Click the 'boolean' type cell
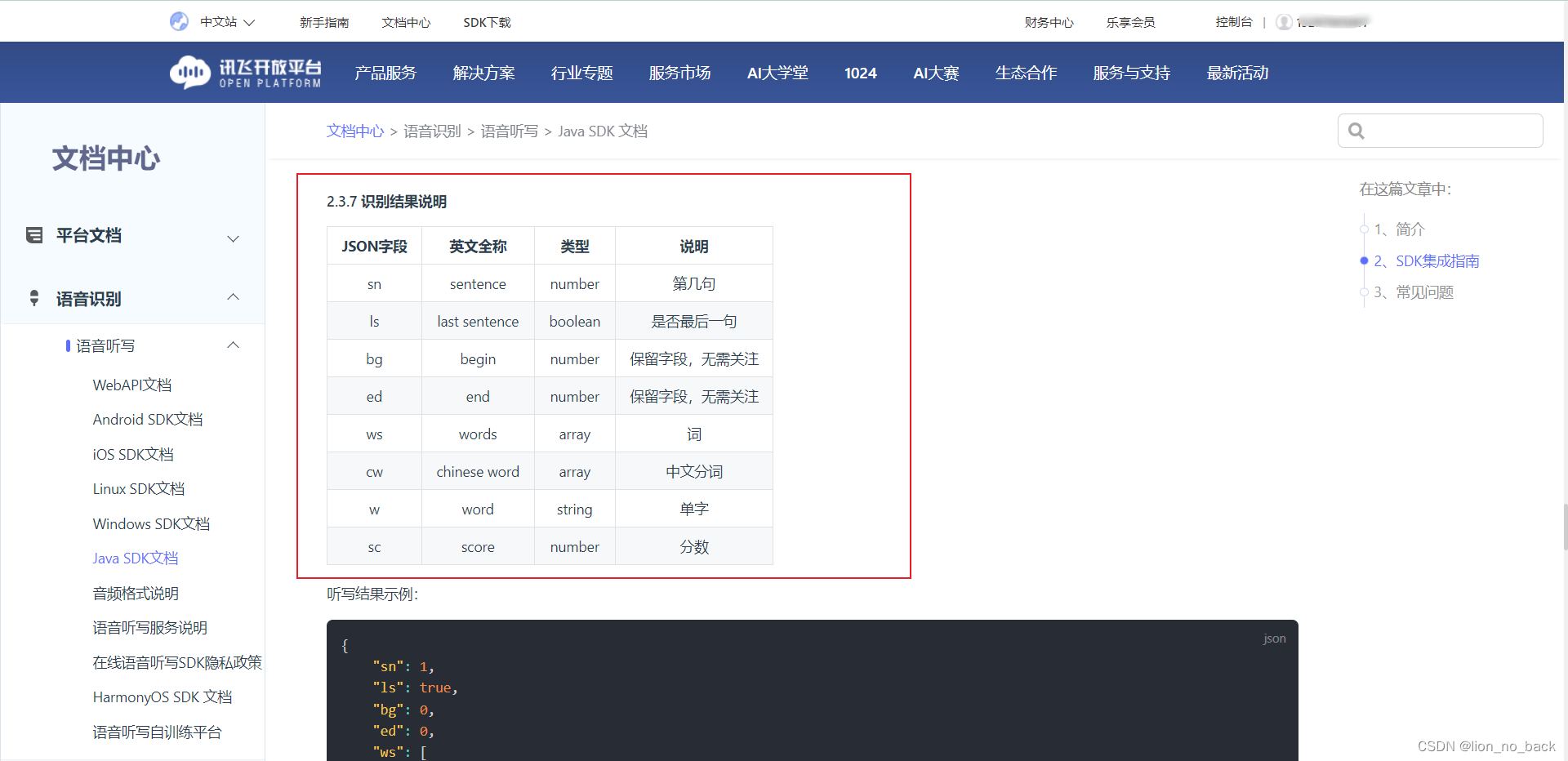 (575, 321)
